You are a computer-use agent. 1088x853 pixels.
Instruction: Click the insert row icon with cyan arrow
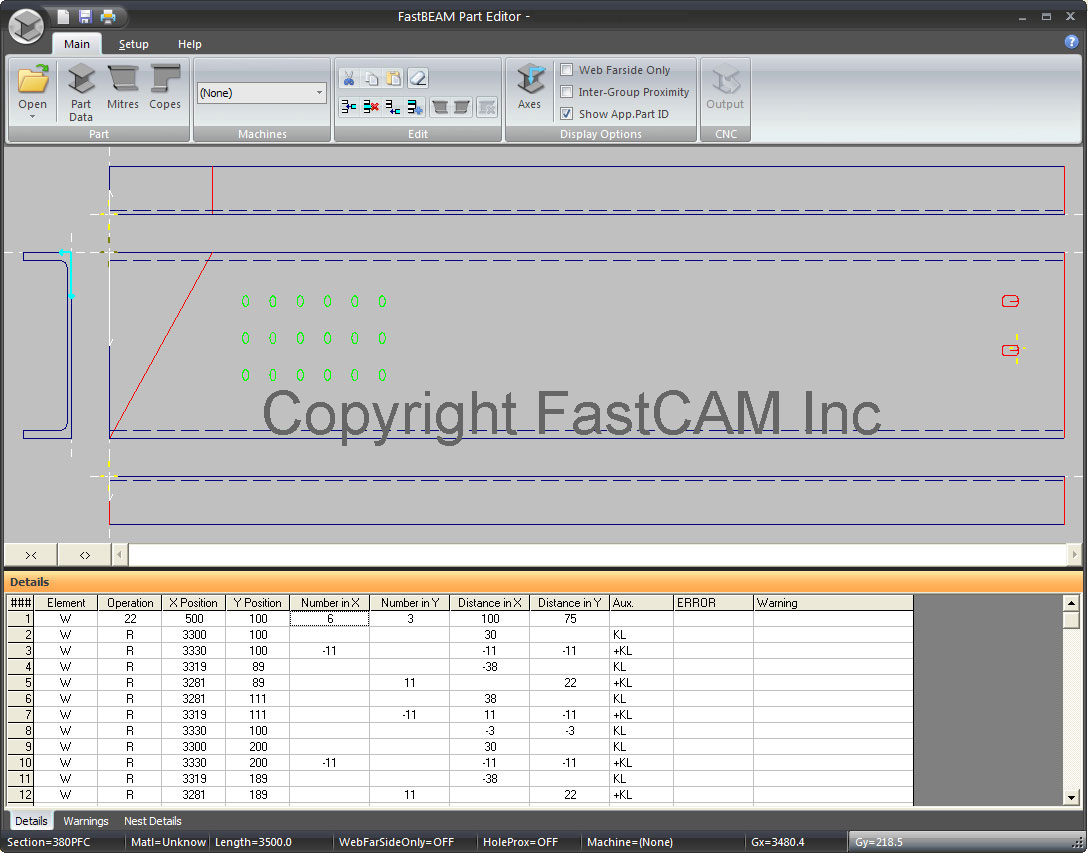(x=349, y=107)
